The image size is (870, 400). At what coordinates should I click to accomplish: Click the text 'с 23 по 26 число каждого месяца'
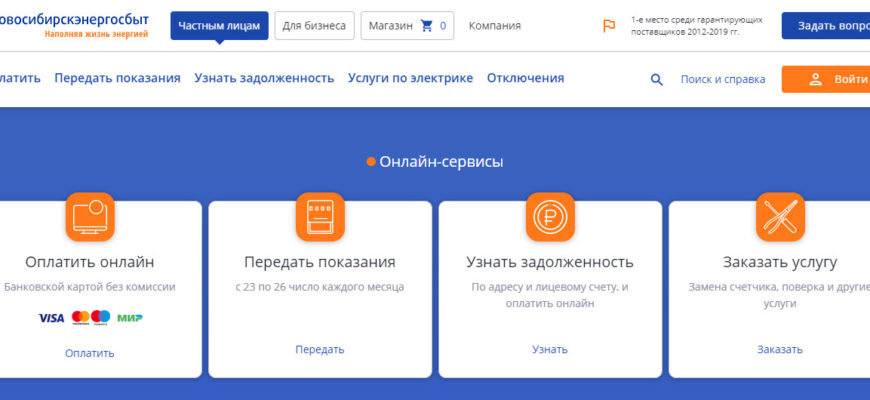point(320,287)
